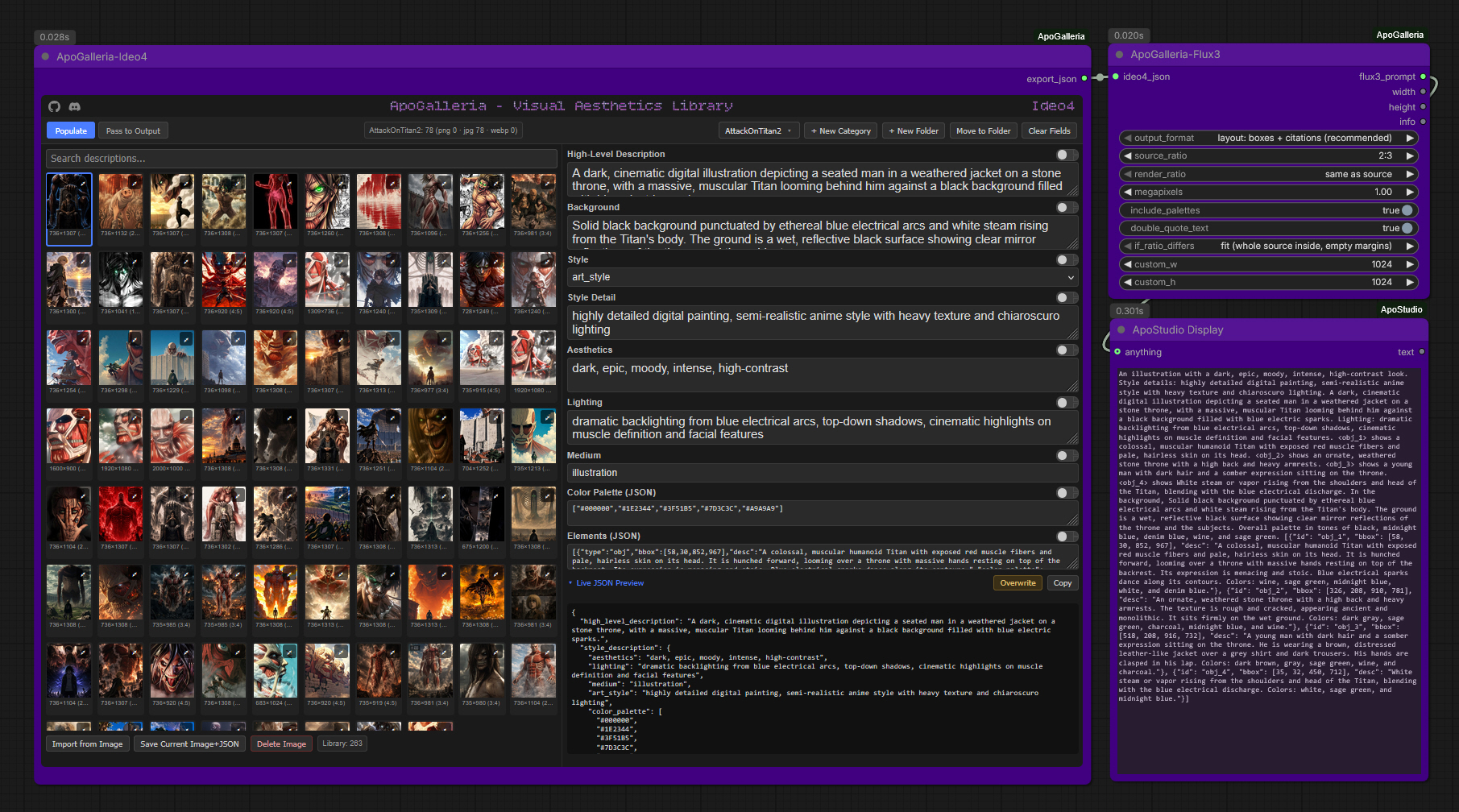Click the ideo4_json input connector

pos(1116,77)
